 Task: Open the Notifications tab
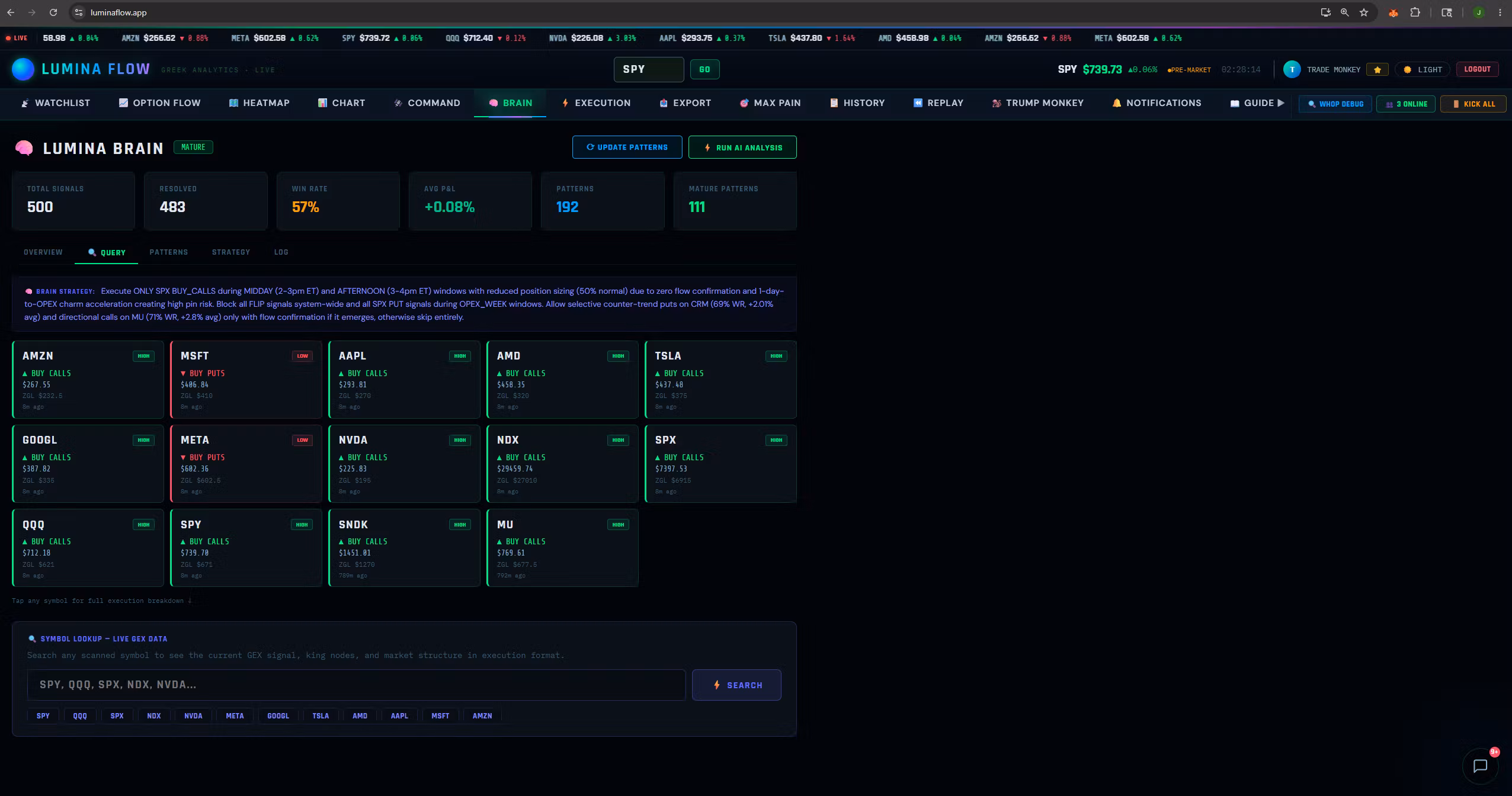click(x=1157, y=103)
